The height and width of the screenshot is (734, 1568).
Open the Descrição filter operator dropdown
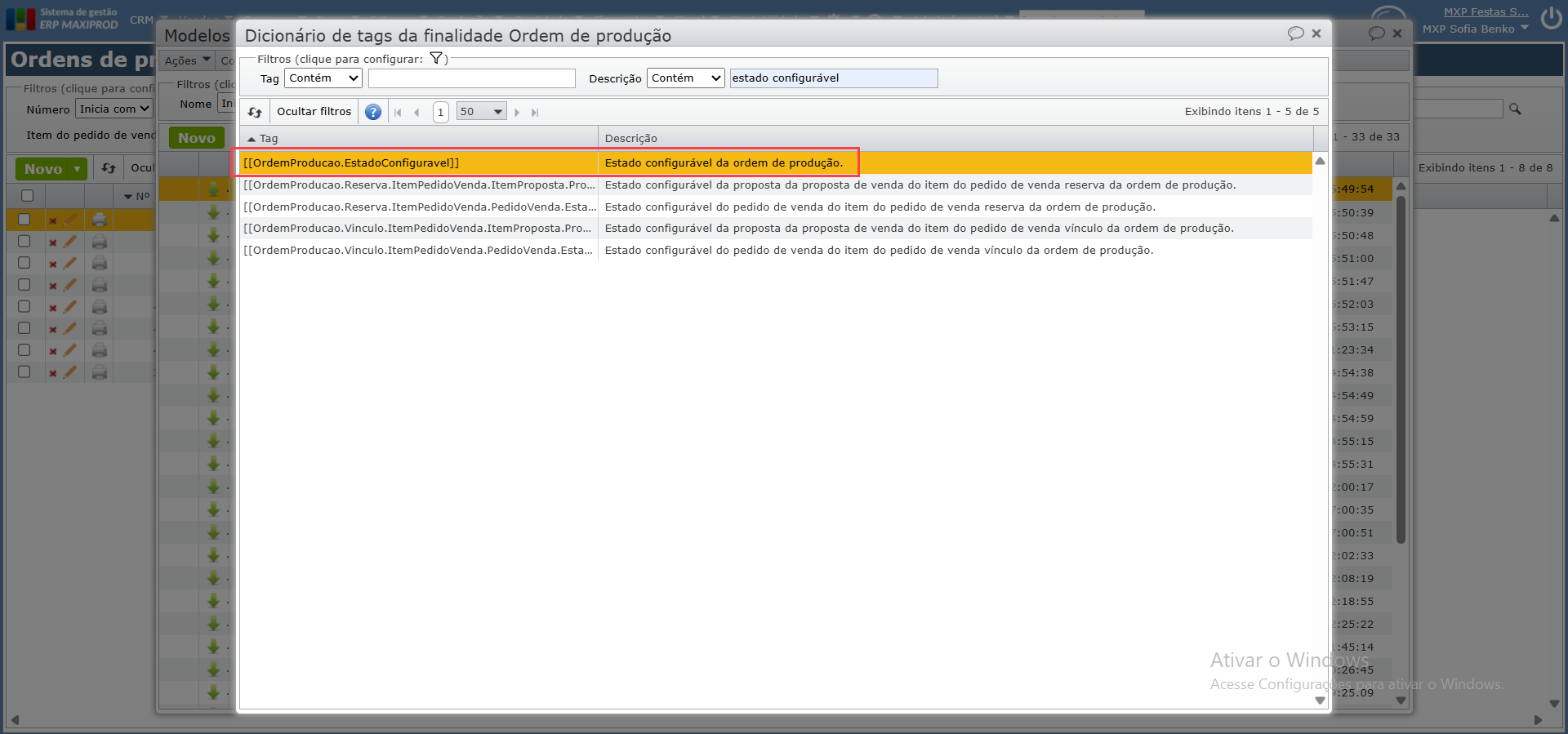(686, 78)
